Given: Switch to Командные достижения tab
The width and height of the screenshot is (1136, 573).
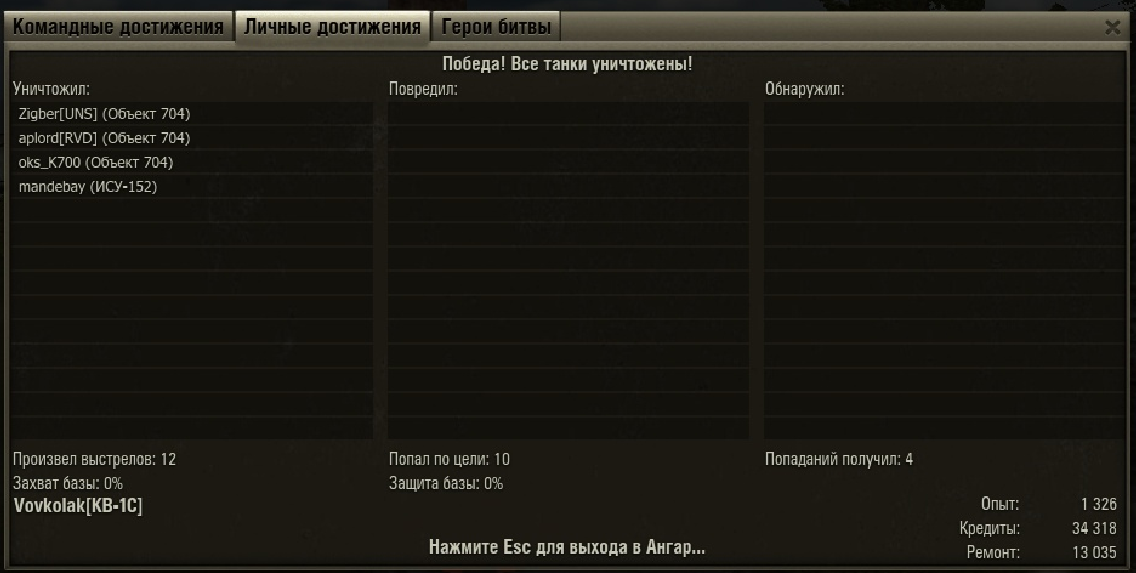Looking at the screenshot, I should pos(118,28).
